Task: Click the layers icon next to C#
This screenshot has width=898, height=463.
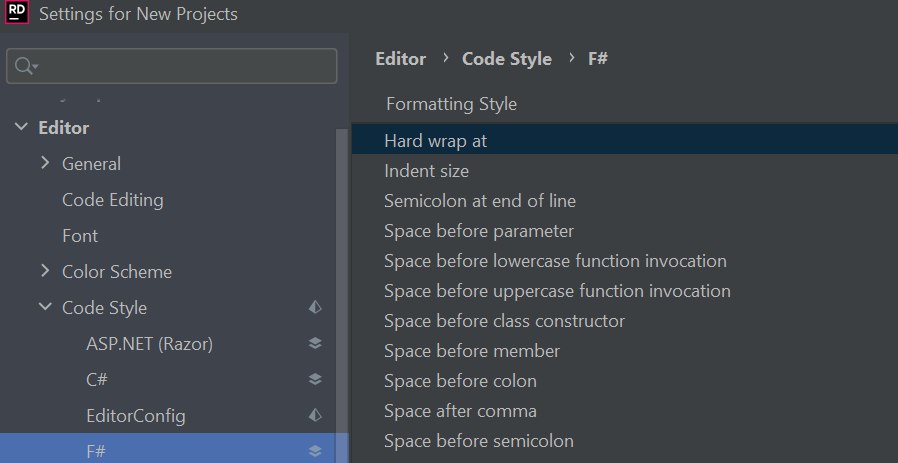Action: pyautogui.click(x=315, y=379)
